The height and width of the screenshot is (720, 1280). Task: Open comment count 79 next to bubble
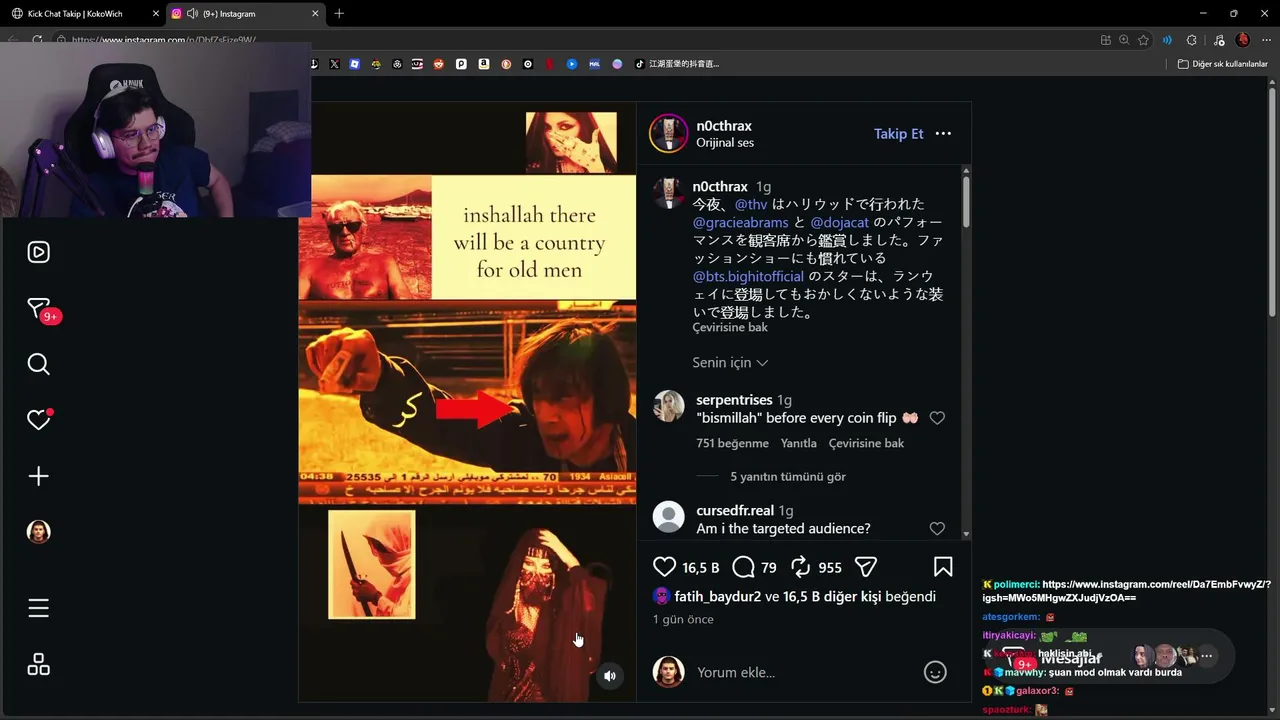(x=768, y=567)
